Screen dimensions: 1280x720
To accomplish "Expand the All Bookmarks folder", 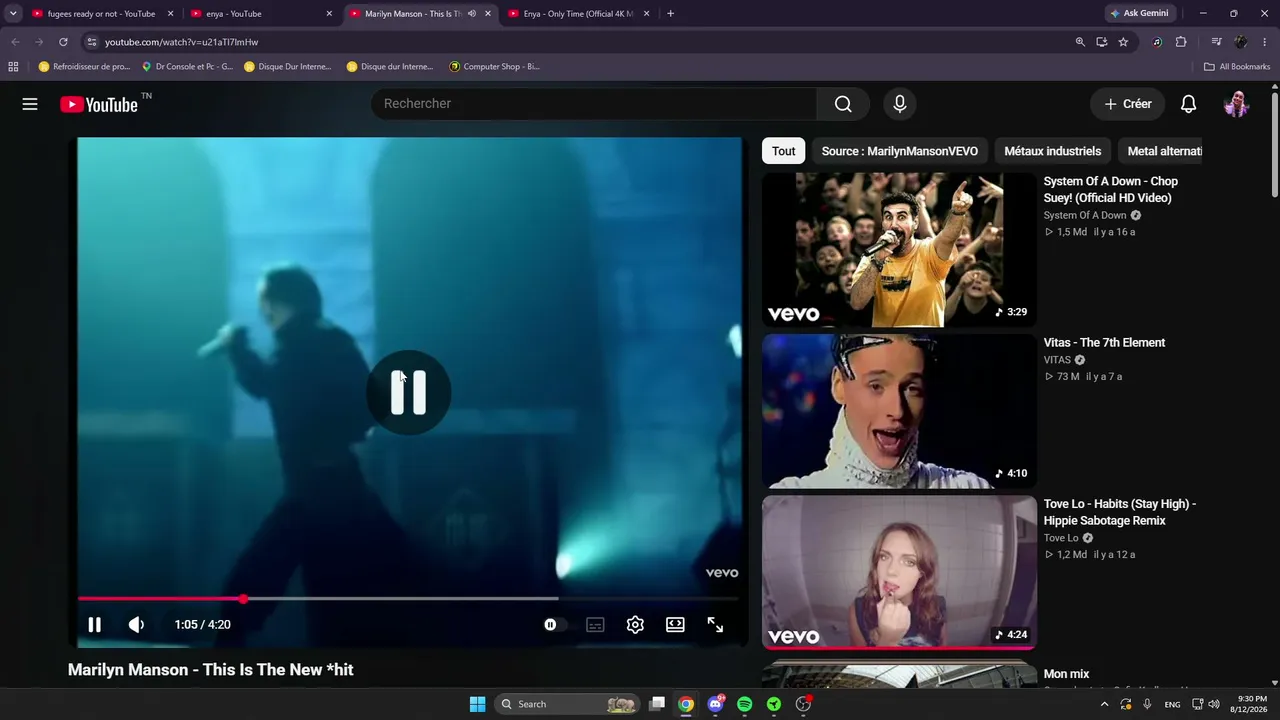I will pos(1237,67).
